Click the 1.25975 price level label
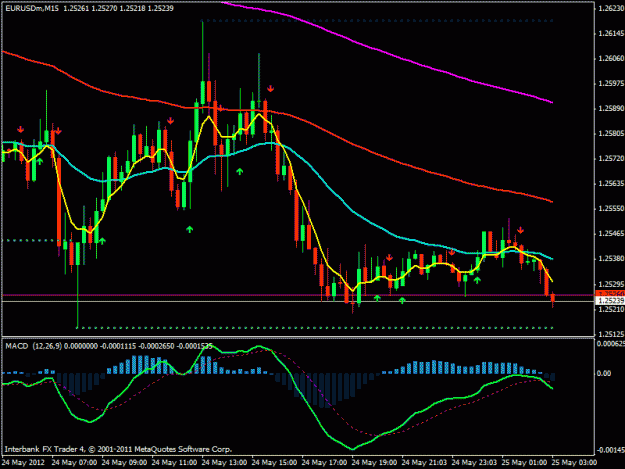This screenshot has width=625, height=469. (611, 83)
